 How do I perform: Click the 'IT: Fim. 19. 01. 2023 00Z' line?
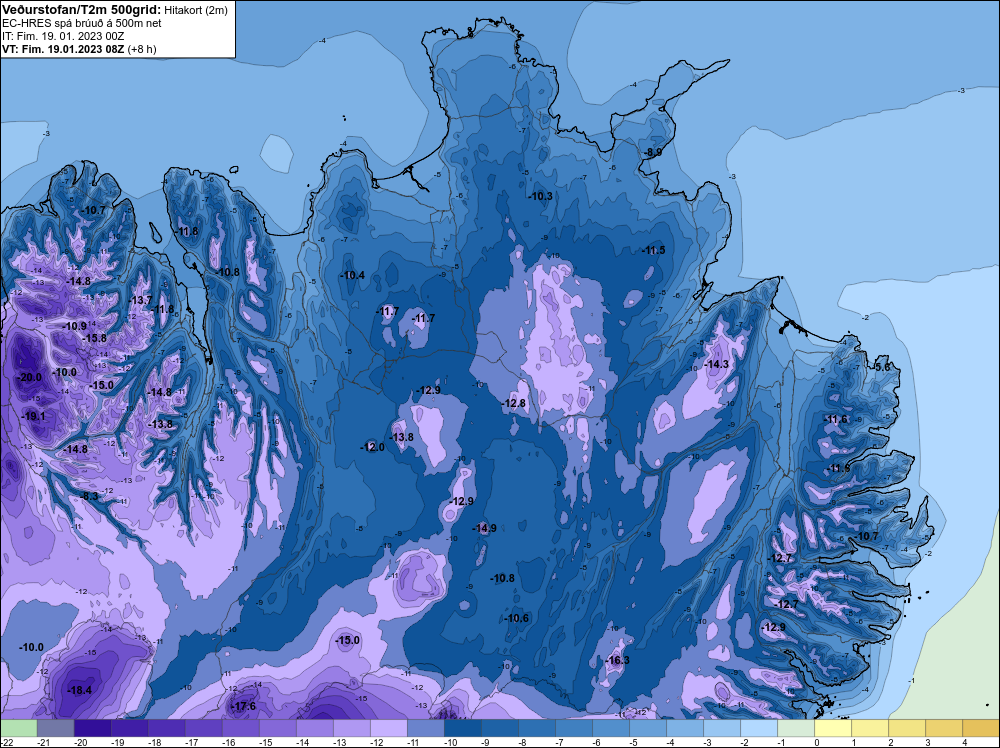click(x=62, y=36)
